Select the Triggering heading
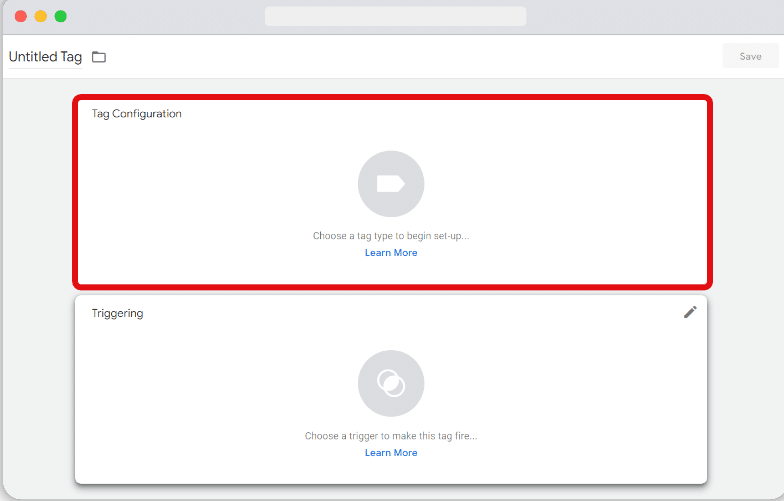The image size is (784, 501). pyautogui.click(x=118, y=314)
